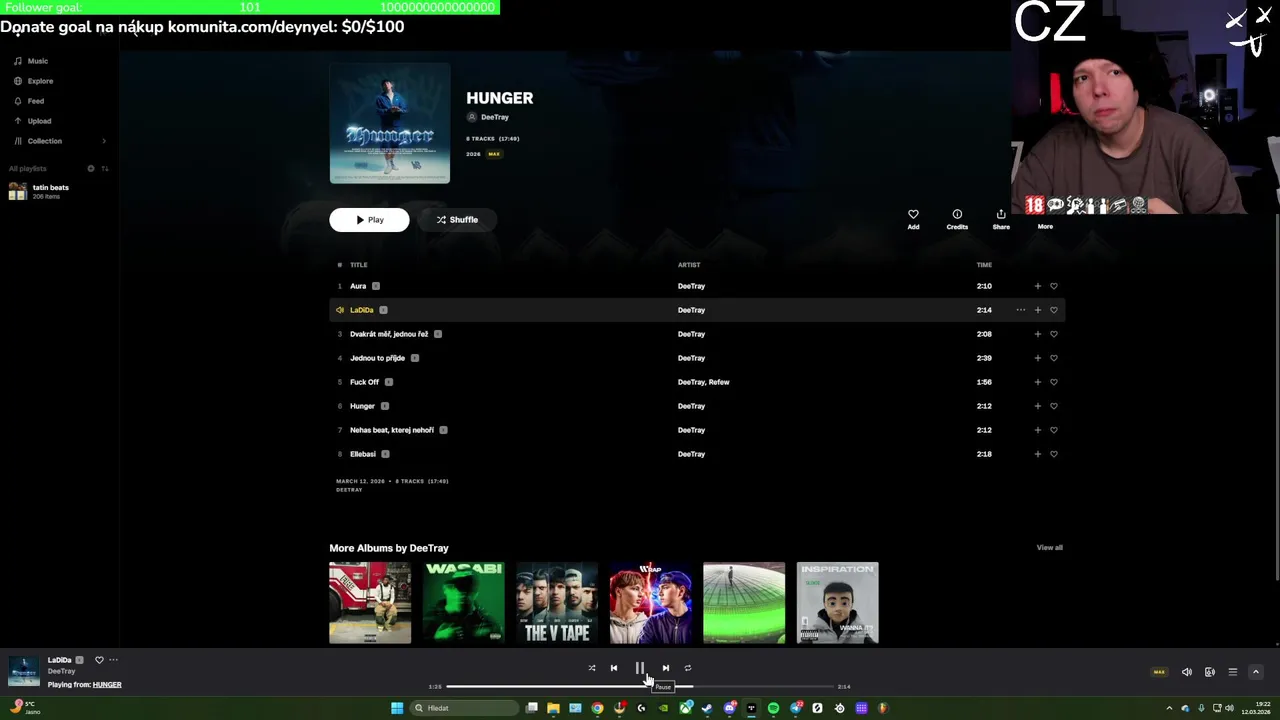The image size is (1280, 720).
Task: Like the Hunger track row
Action: tap(1053, 406)
